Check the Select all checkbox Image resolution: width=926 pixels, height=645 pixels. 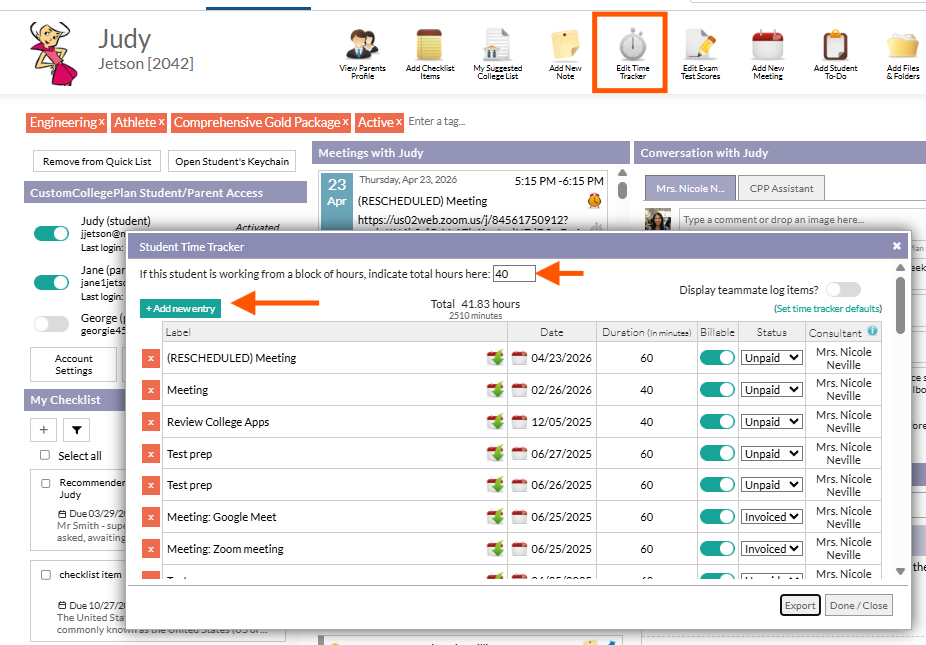(45, 456)
